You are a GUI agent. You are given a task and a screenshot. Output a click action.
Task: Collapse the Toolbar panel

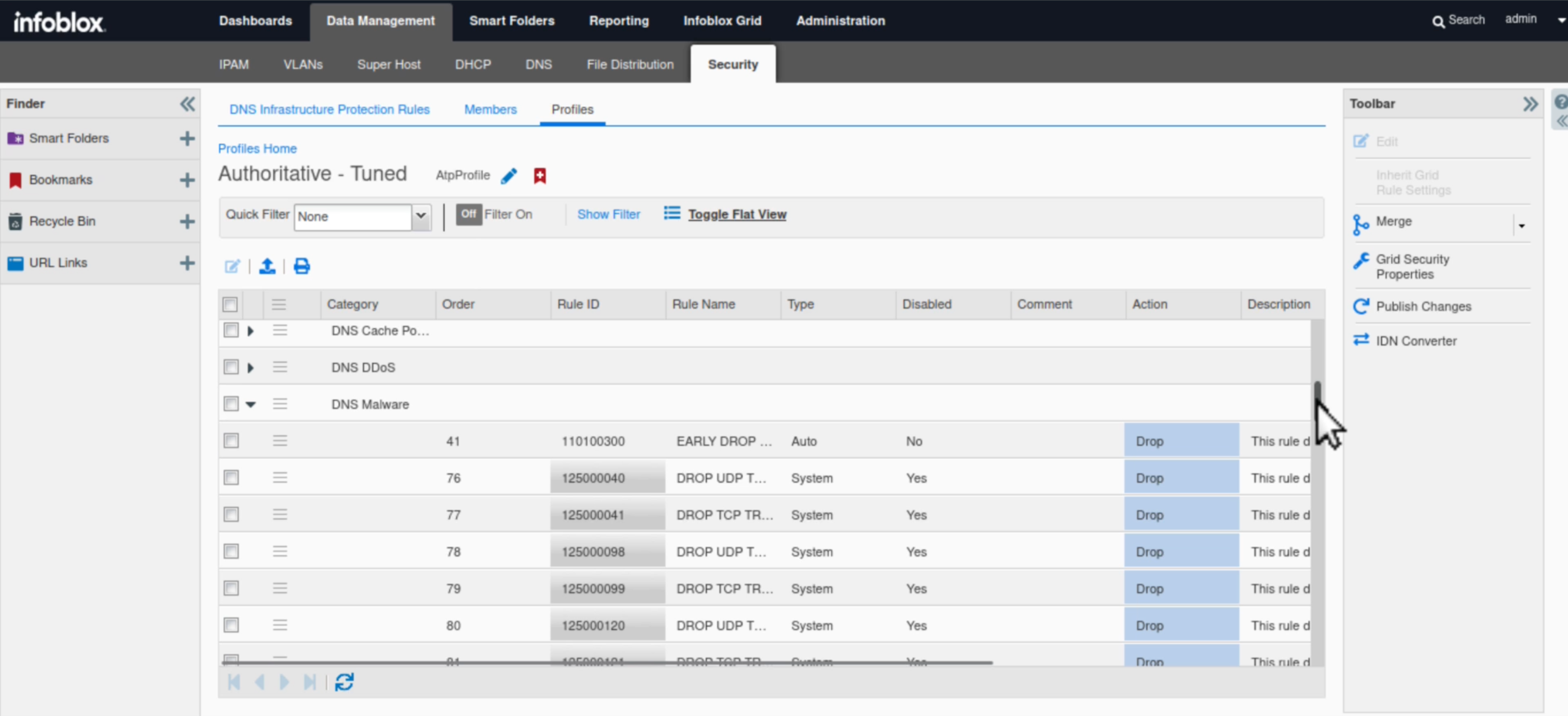coord(1530,103)
